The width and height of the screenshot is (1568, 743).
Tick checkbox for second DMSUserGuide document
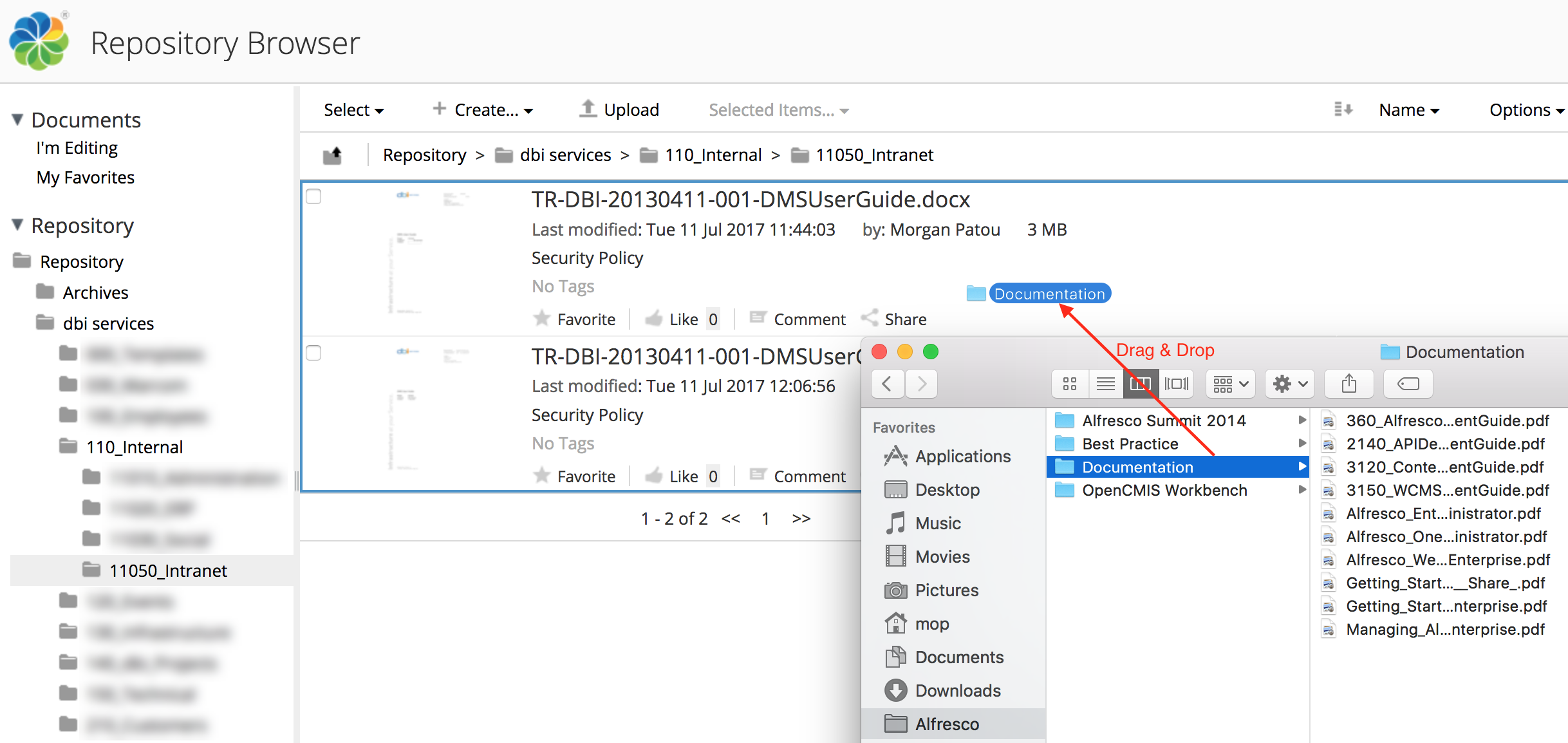pos(313,353)
